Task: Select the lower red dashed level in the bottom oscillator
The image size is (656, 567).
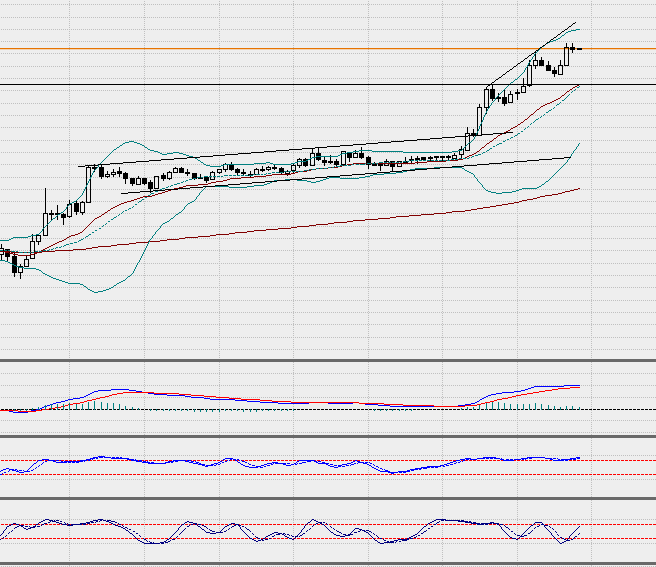Action: pos(328,539)
